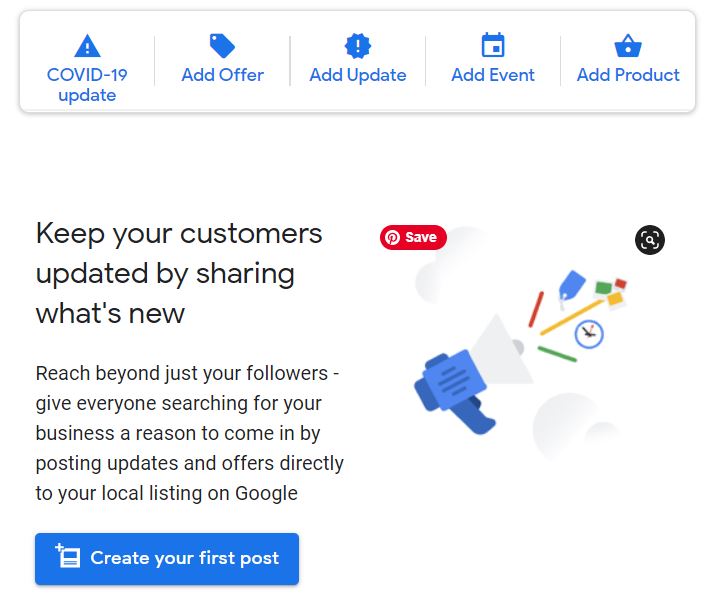
Task: Choose the Add Product text label
Action: point(627,75)
